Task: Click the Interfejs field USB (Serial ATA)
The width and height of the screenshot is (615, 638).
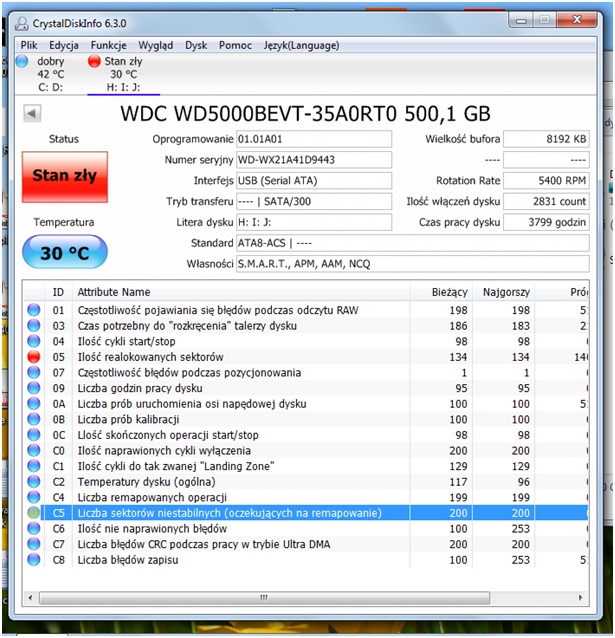Action: (x=314, y=180)
